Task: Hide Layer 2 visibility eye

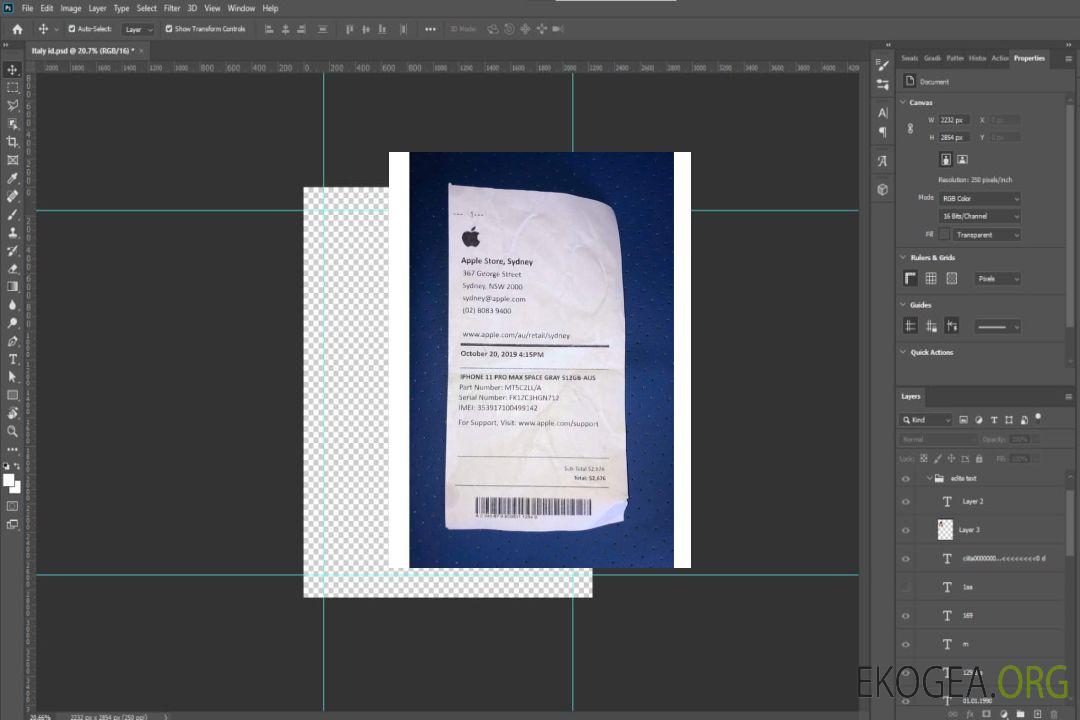Action: 906,502
